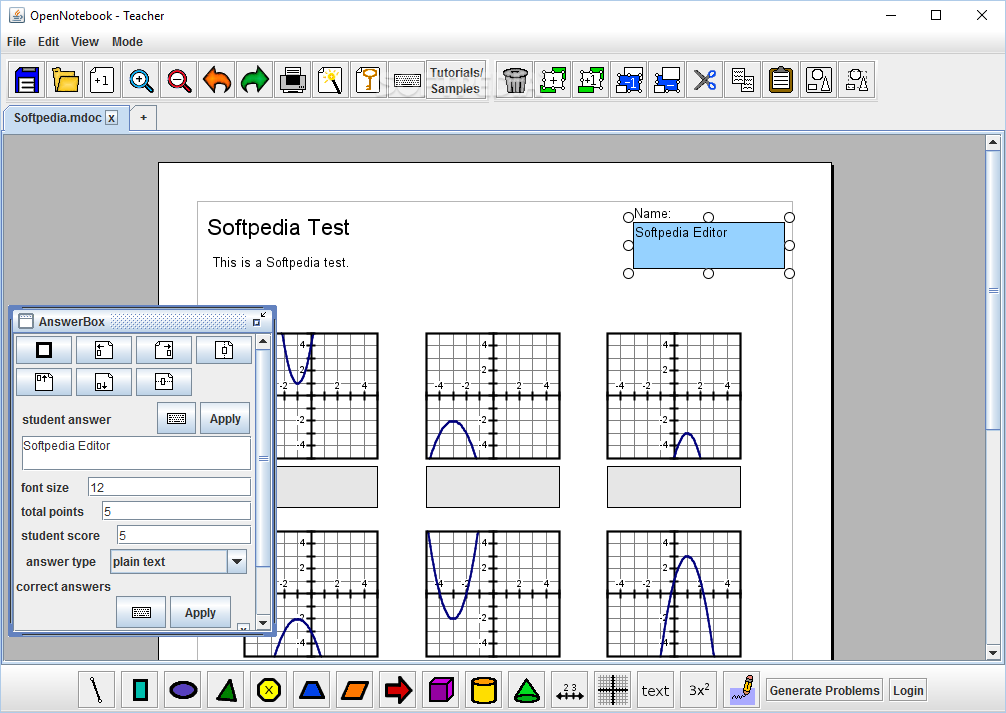
Task: Move object to page top in AnswerBox
Action: 44,382
